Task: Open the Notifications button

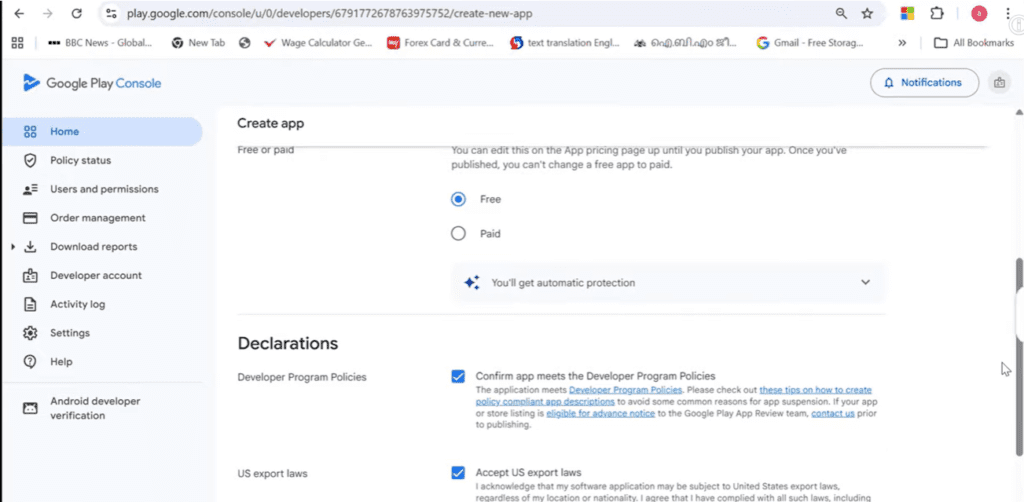Action: click(x=922, y=83)
